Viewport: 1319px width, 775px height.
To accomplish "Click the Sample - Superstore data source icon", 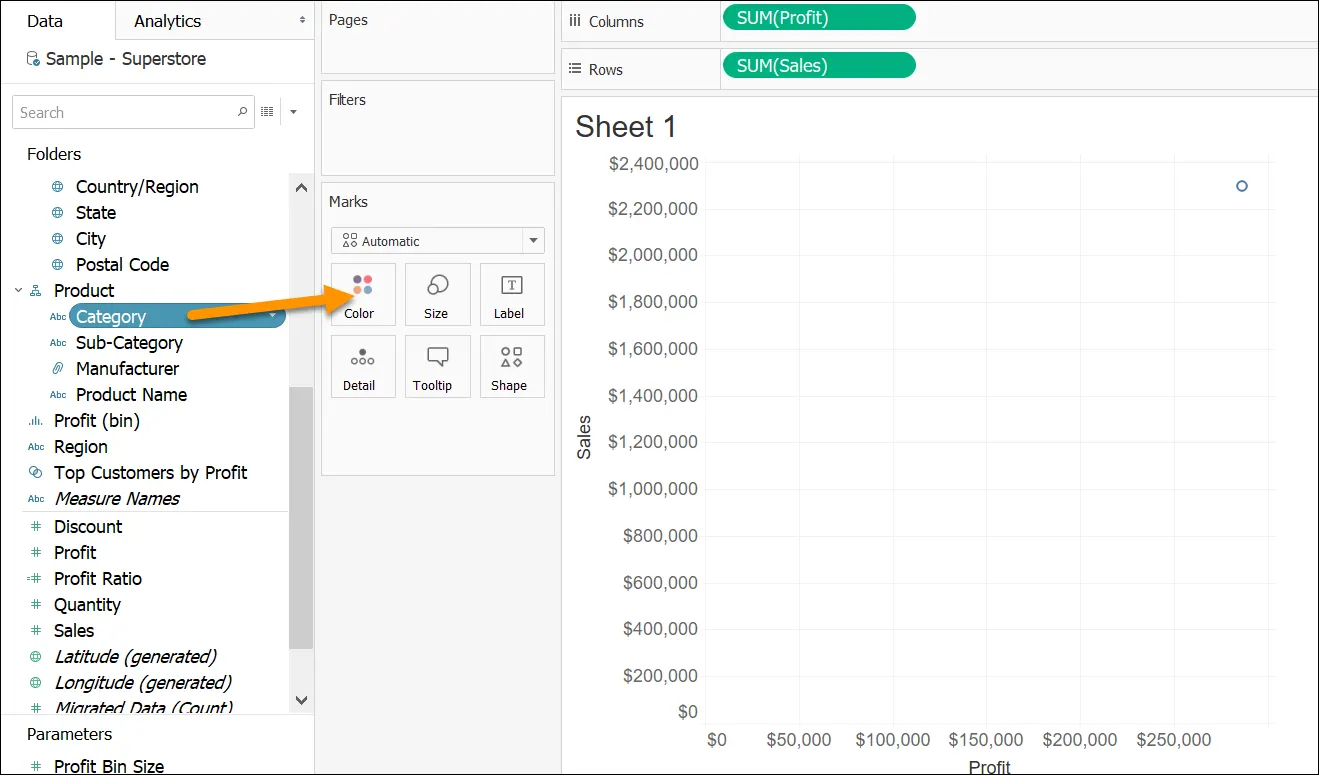I will click(x=33, y=59).
